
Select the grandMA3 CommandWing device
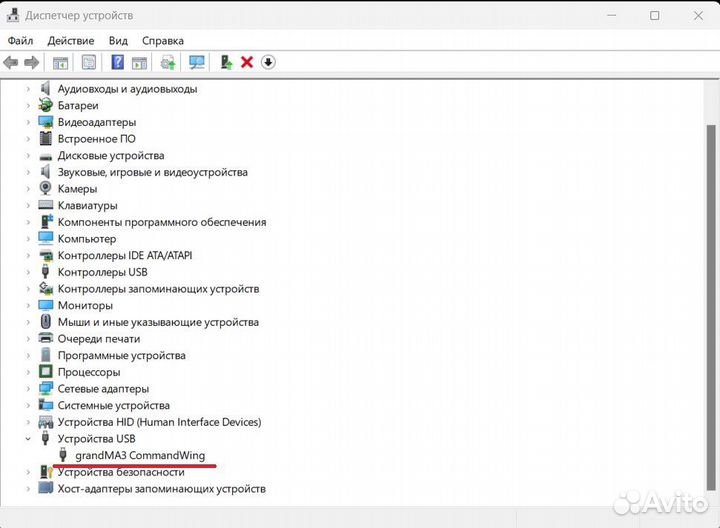click(x=139, y=455)
